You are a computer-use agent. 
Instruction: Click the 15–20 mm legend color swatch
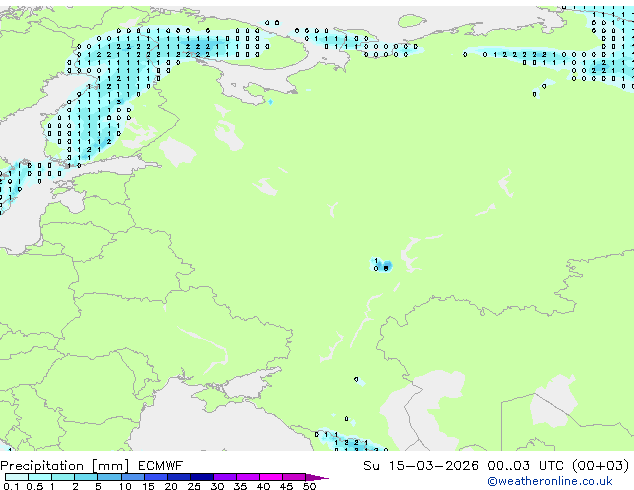coord(155,477)
